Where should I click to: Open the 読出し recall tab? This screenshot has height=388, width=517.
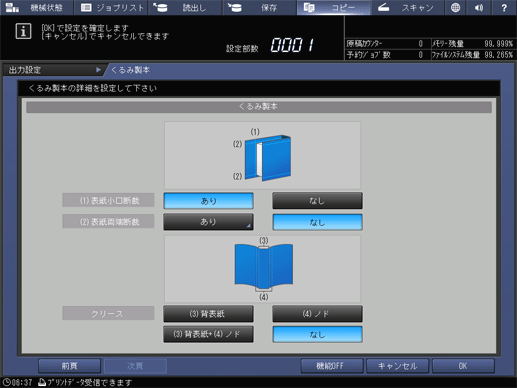pyautogui.click(x=185, y=7)
